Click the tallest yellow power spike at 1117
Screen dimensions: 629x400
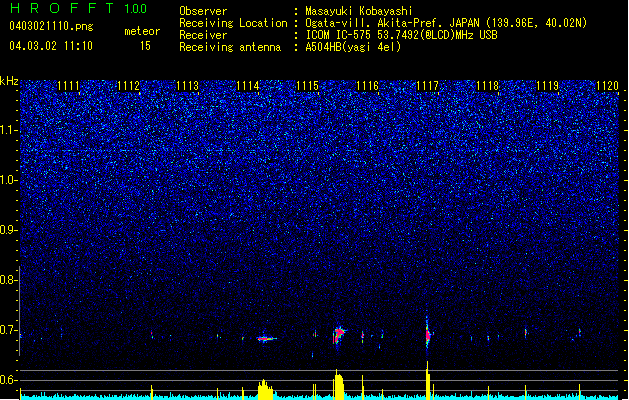point(428,381)
